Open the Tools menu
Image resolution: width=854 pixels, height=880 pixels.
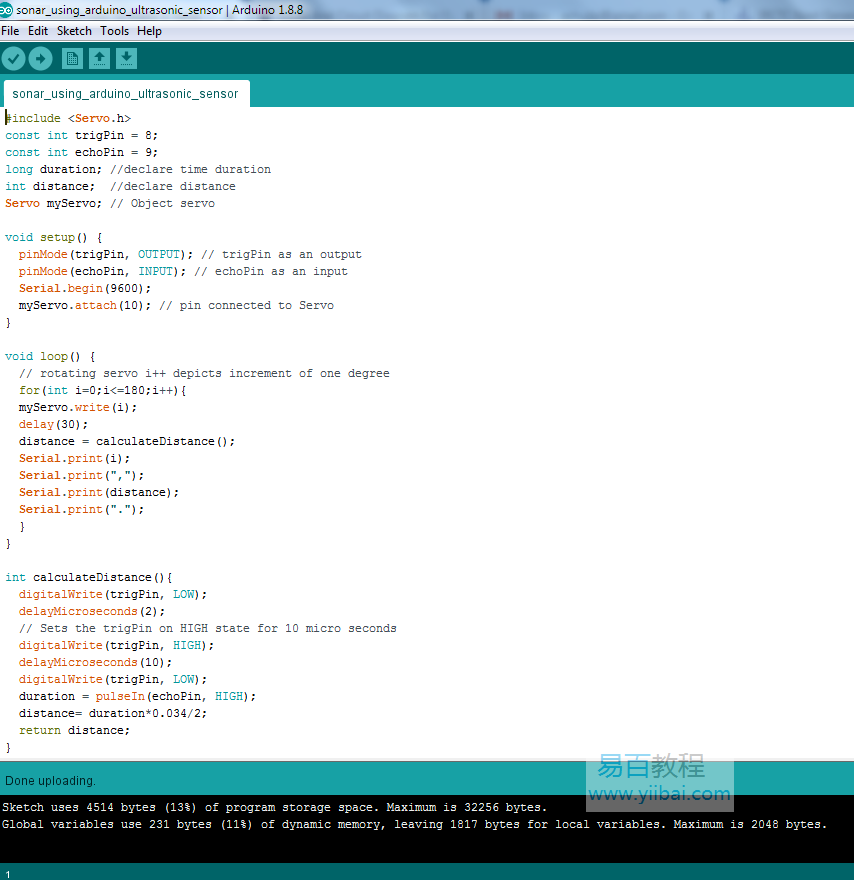click(x=114, y=31)
